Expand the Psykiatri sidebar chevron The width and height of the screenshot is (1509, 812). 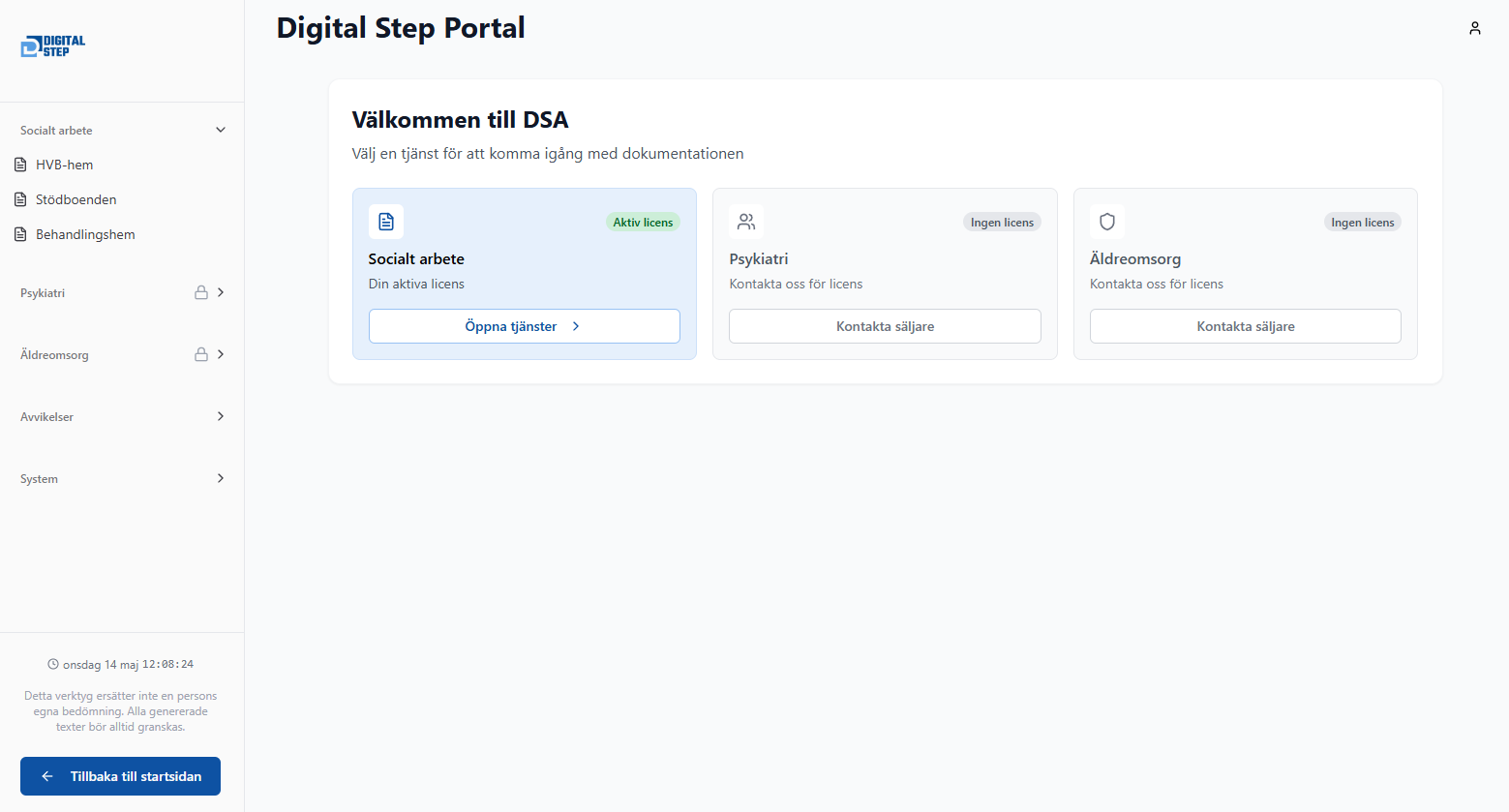(x=221, y=292)
